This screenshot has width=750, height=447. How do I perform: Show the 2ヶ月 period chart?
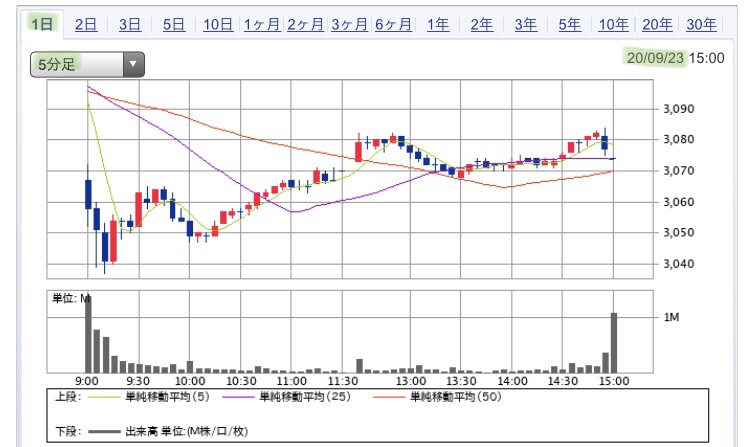coord(306,24)
